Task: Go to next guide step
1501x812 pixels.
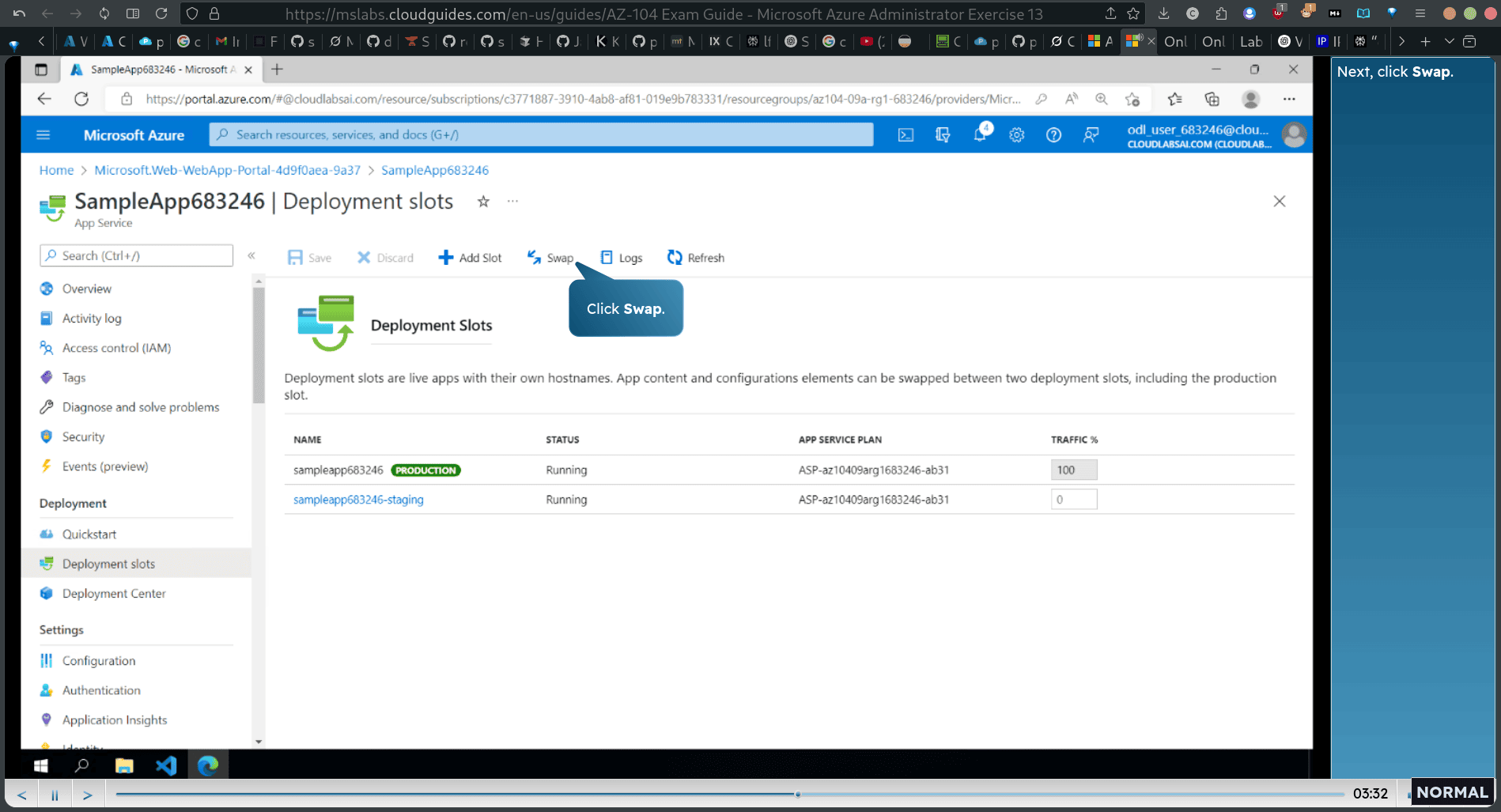Action: coord(88,795)
